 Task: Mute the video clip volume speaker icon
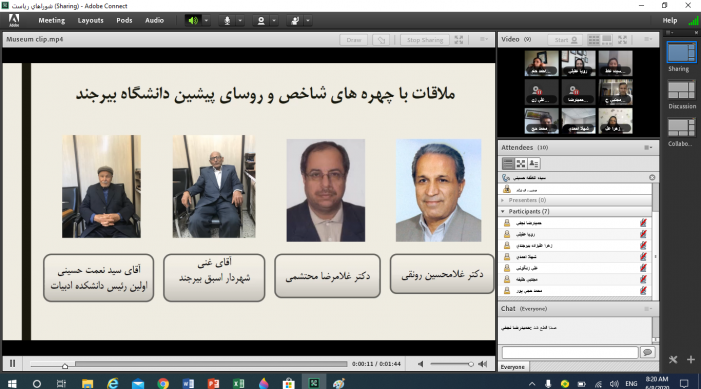[421, 364]
